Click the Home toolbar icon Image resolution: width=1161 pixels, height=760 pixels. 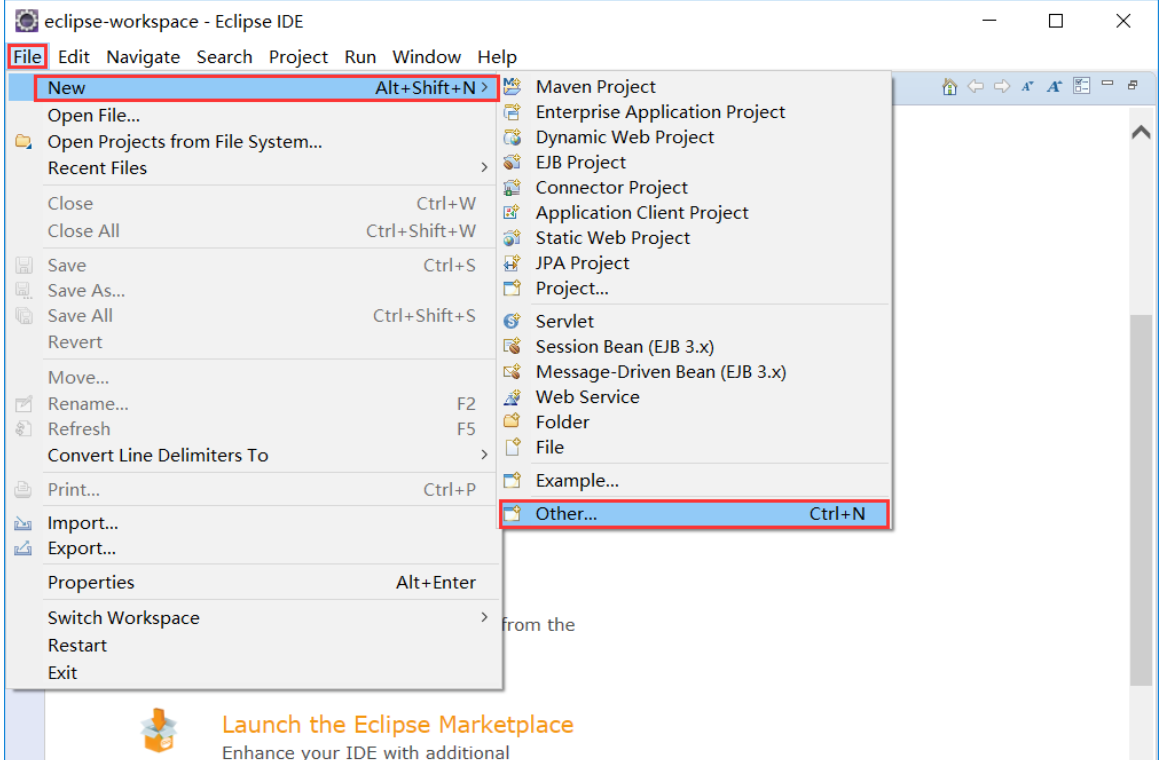click(x=948, y=86)
